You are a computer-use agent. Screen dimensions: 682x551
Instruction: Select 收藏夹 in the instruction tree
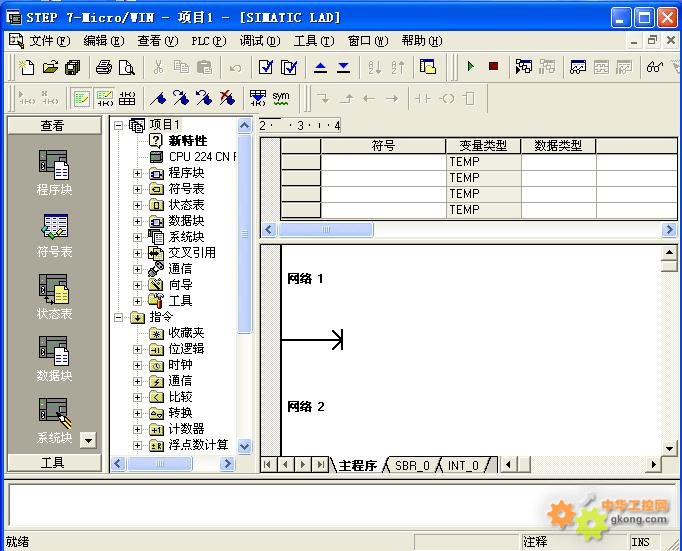[186, 334]
